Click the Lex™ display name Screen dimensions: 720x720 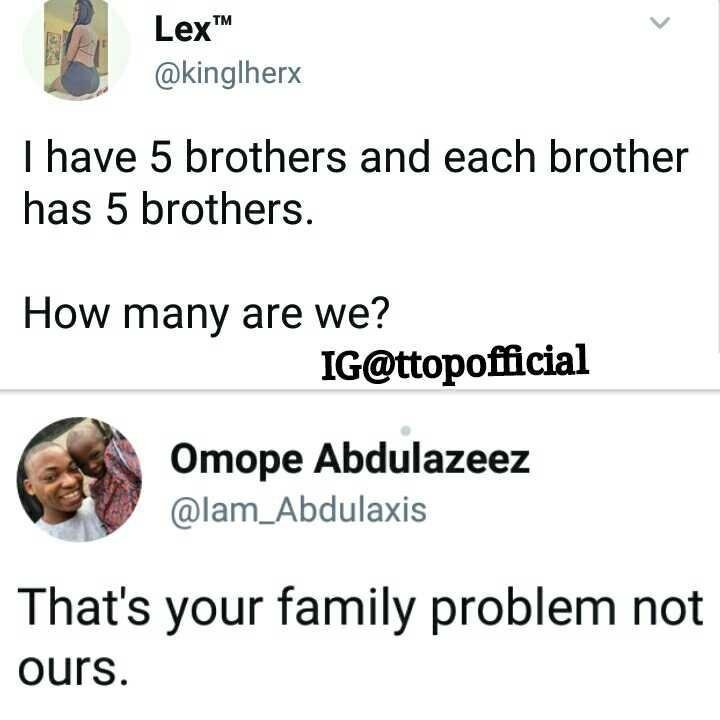pyautogui.click(x=193, y=29)
